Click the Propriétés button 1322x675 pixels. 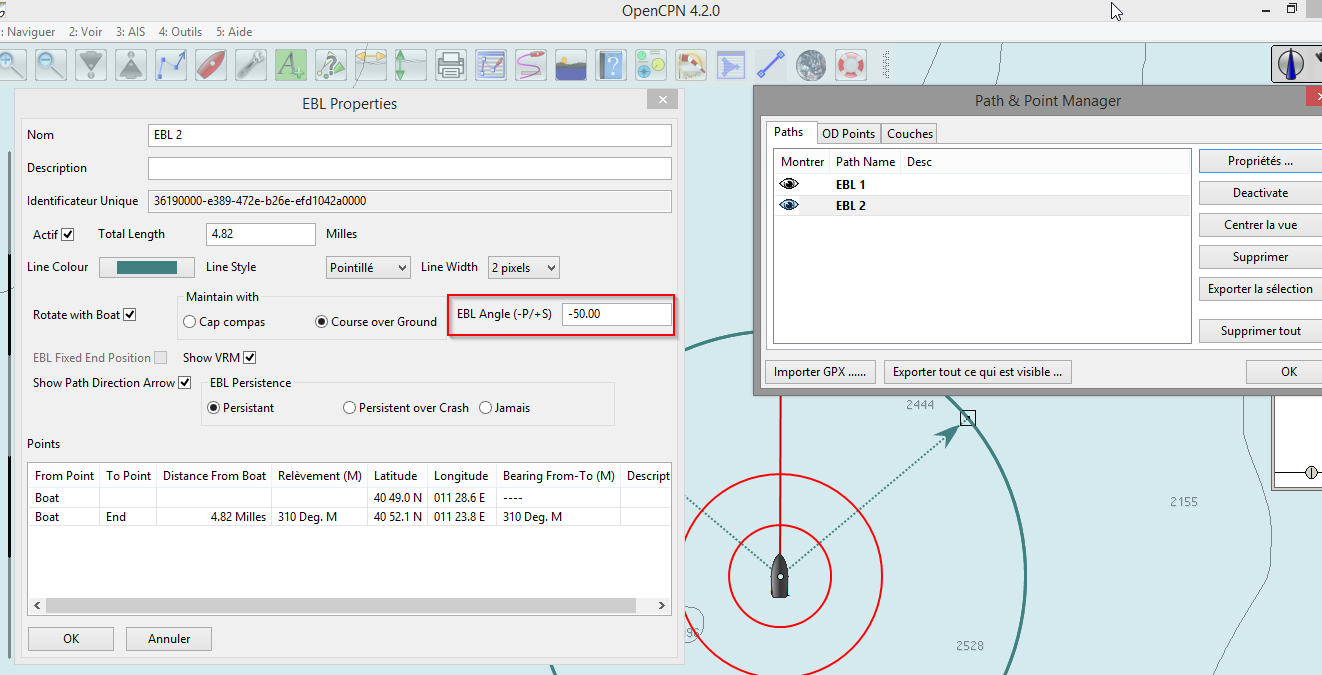pyautogui.click(x=1260, y=161)
